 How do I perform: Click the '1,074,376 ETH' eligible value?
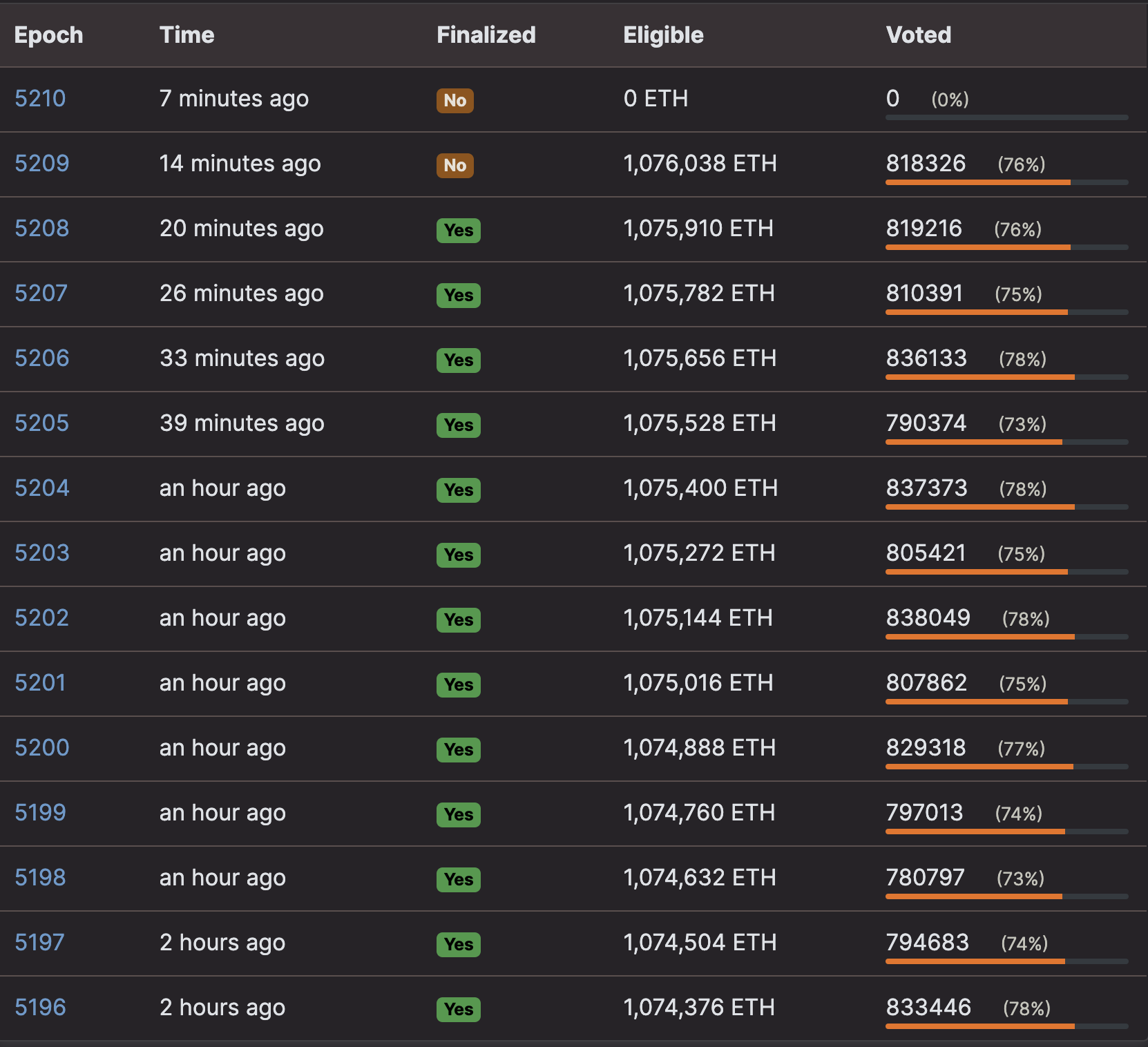699,1008
